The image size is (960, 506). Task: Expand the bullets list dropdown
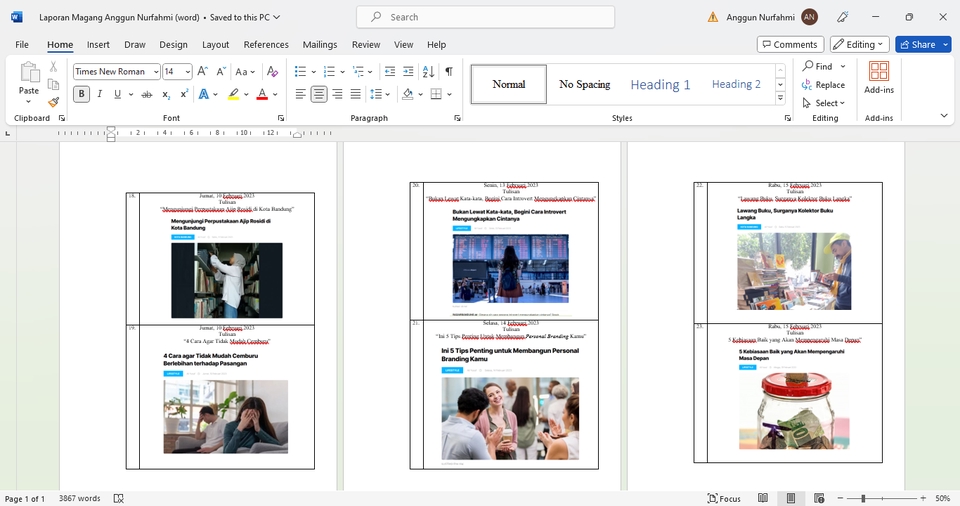(313, 72)
